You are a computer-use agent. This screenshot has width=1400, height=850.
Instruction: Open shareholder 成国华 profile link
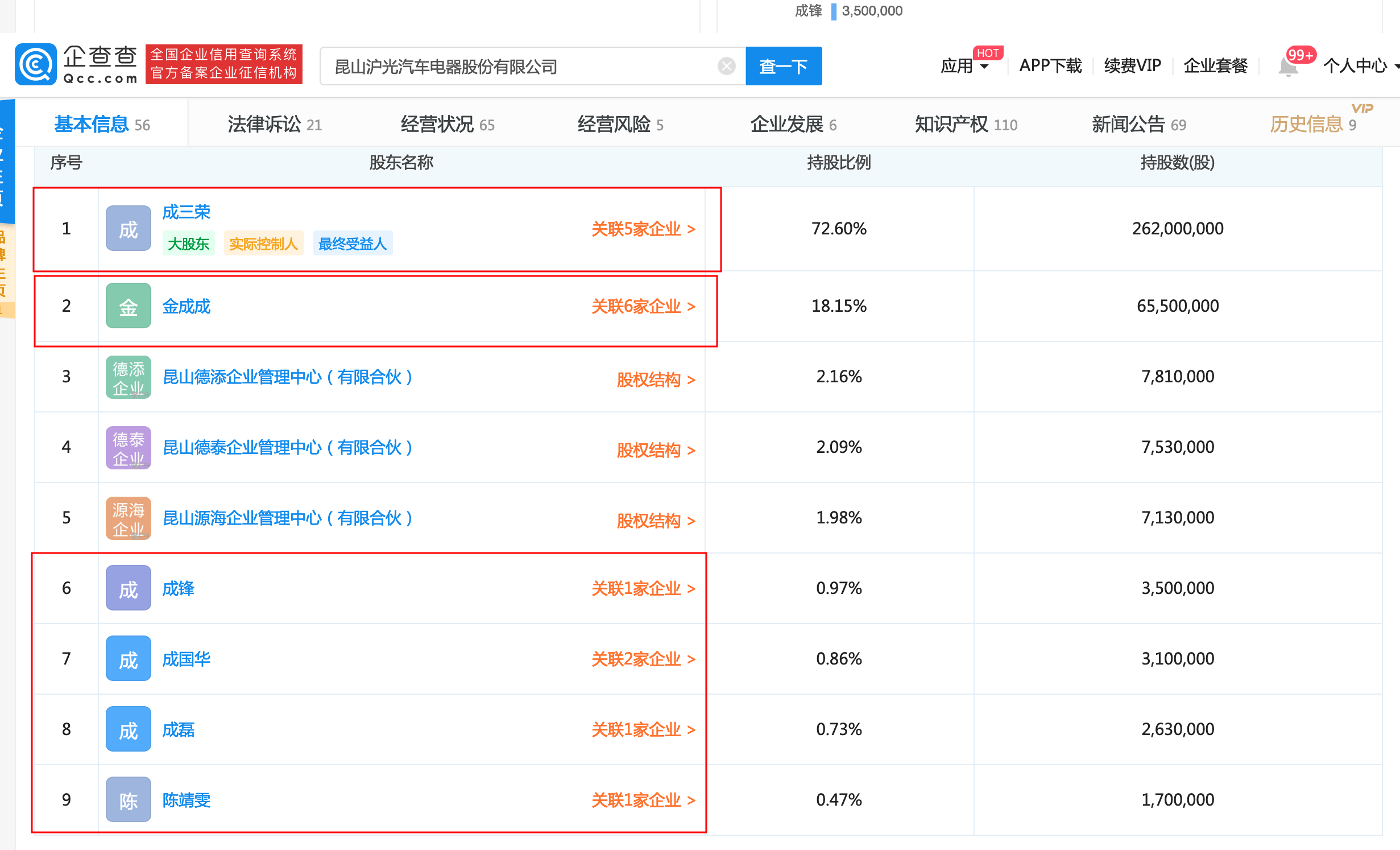[187, 659]
